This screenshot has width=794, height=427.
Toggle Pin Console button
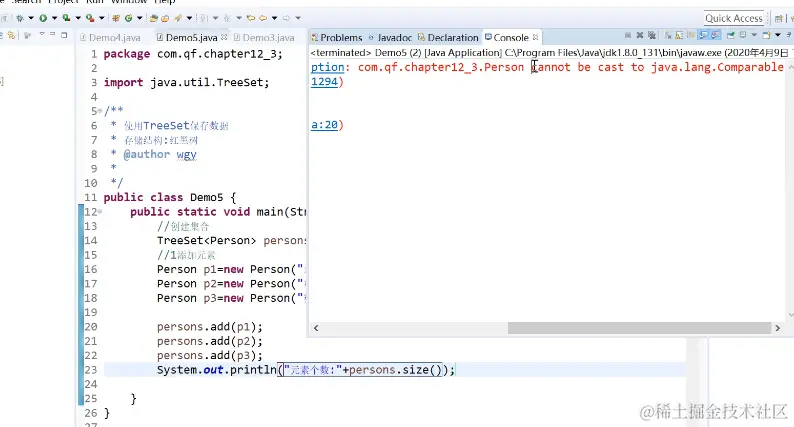coord(731,35)
